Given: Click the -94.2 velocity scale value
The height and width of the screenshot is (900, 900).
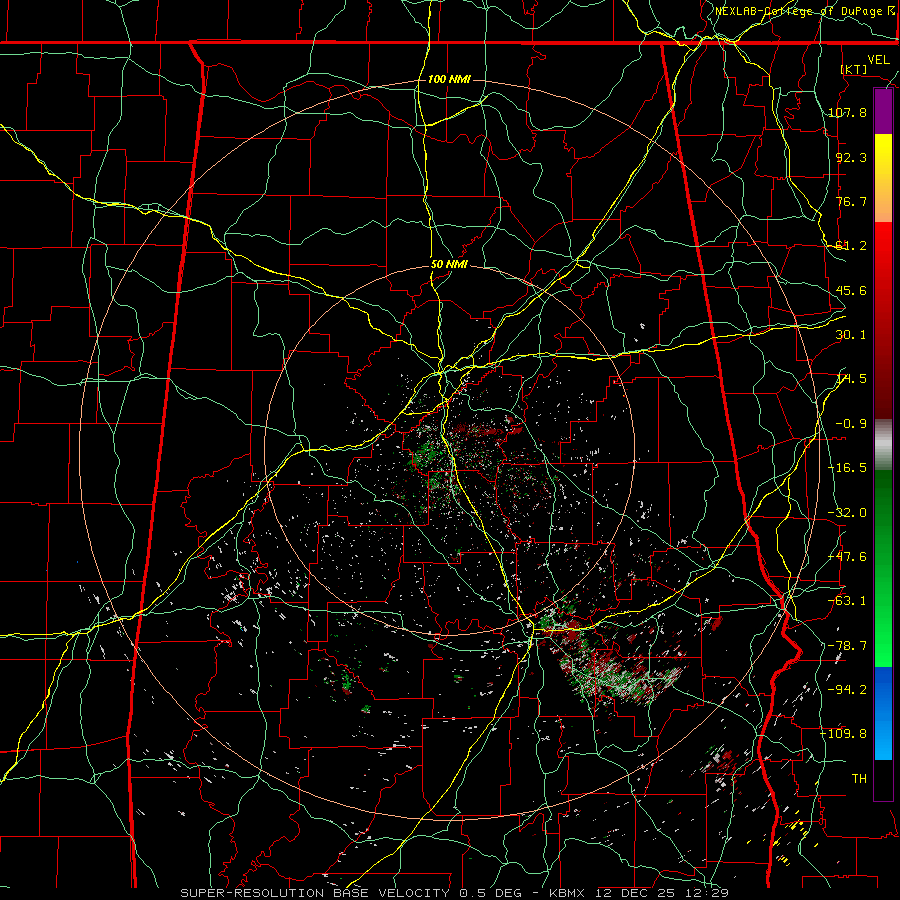Looking at the screenshot, I should click(x=848, y=689).
